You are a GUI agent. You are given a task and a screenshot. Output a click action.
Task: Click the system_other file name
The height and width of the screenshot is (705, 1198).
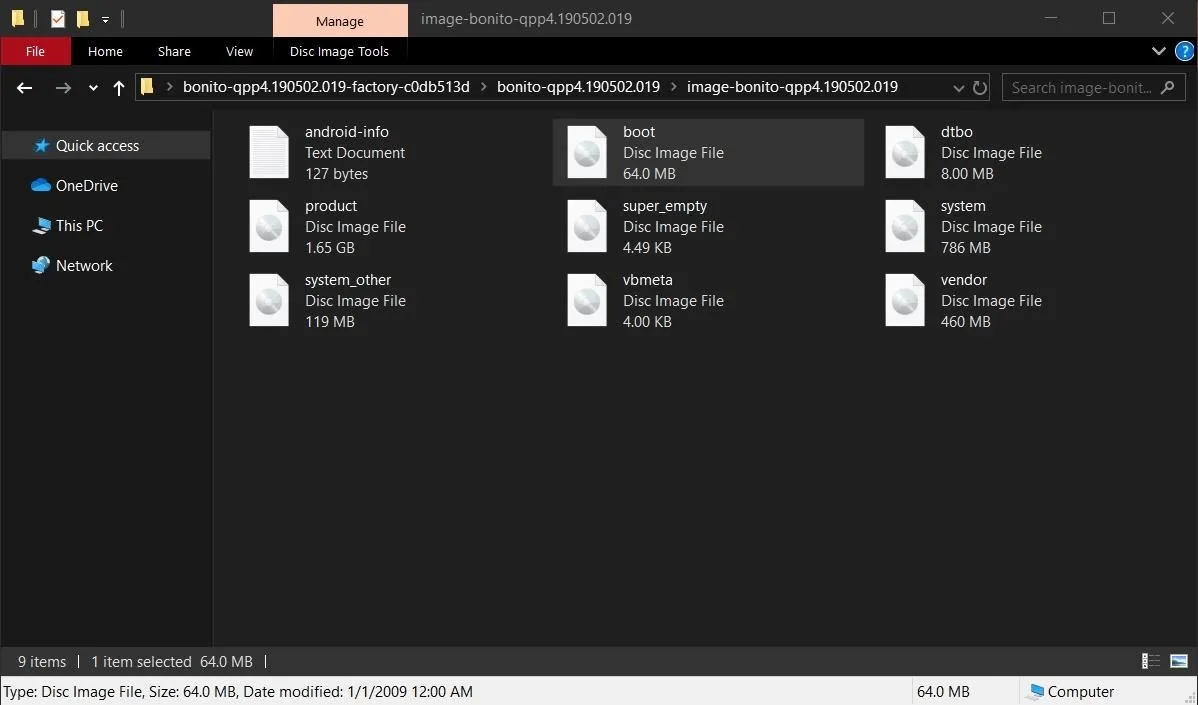tap(348, 280)
